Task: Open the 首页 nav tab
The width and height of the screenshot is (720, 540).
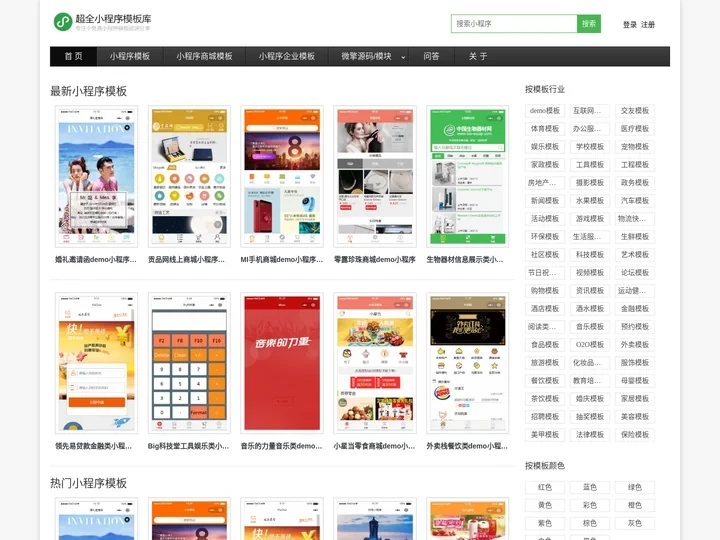Action: point(73,56)
